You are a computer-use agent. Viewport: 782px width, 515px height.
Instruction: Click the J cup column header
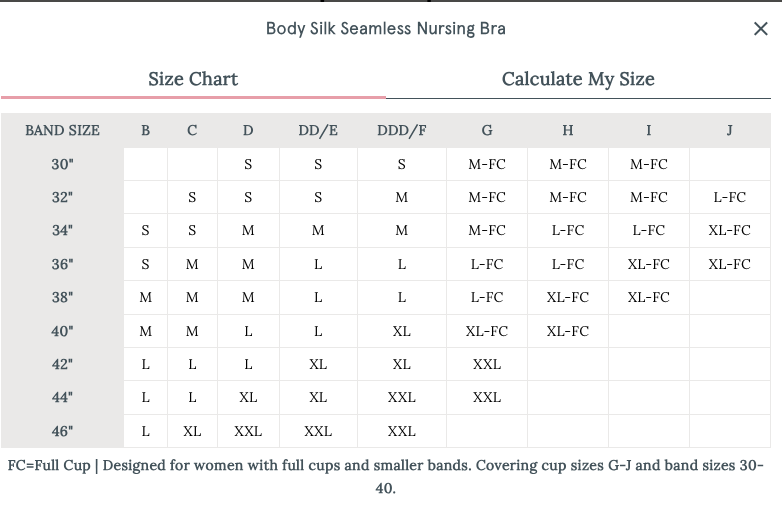pos(729,130)
